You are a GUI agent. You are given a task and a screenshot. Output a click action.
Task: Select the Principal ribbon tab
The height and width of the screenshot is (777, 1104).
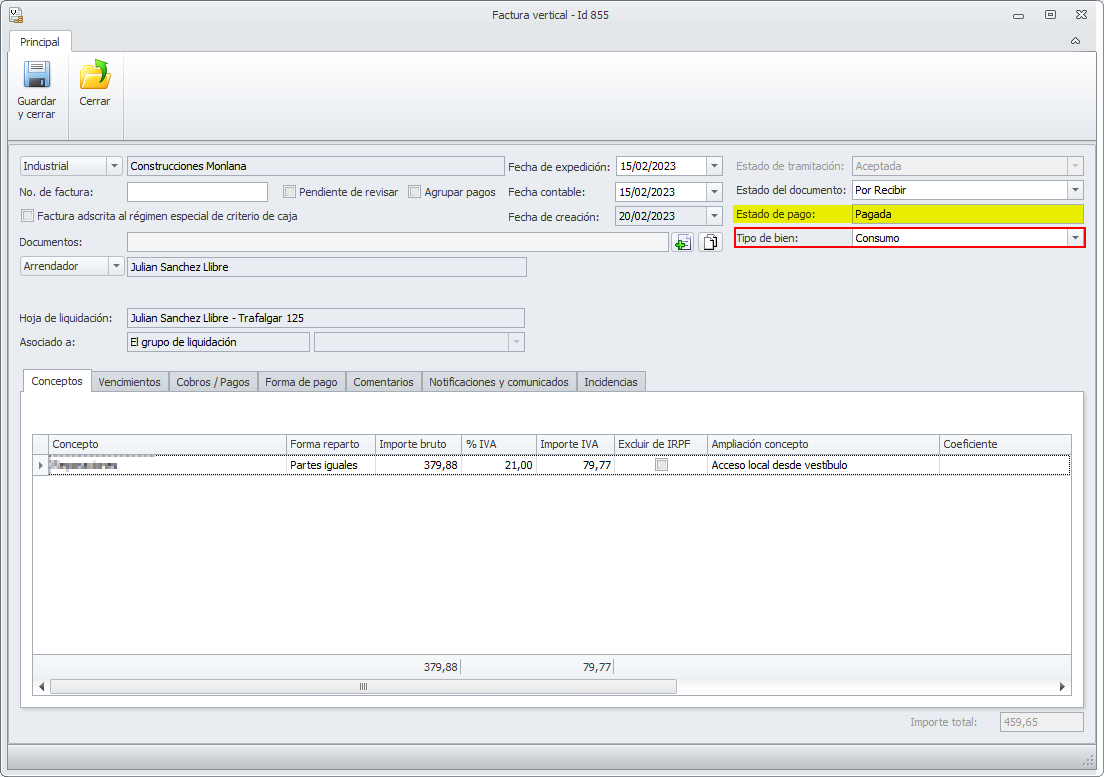pos(39,42)
